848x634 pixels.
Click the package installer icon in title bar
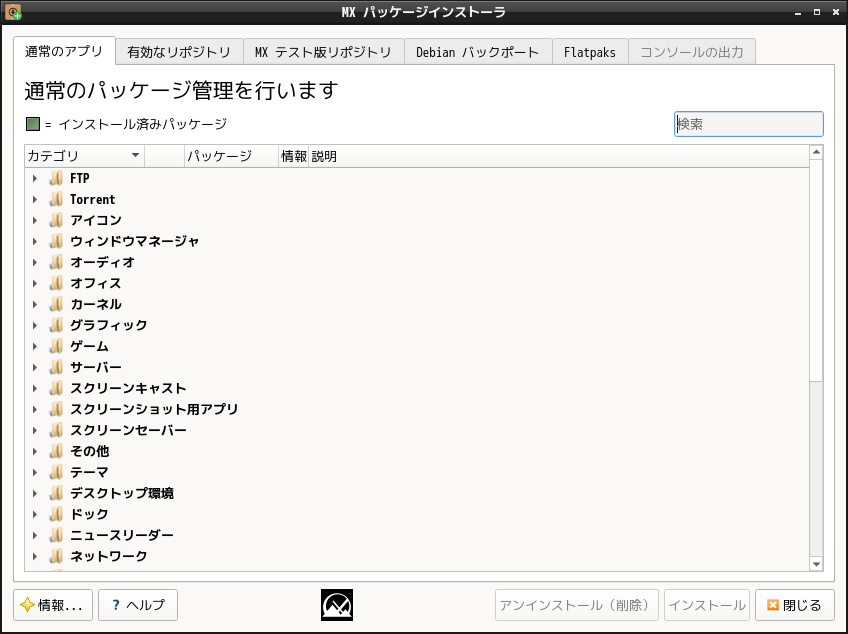click(13, 12)
